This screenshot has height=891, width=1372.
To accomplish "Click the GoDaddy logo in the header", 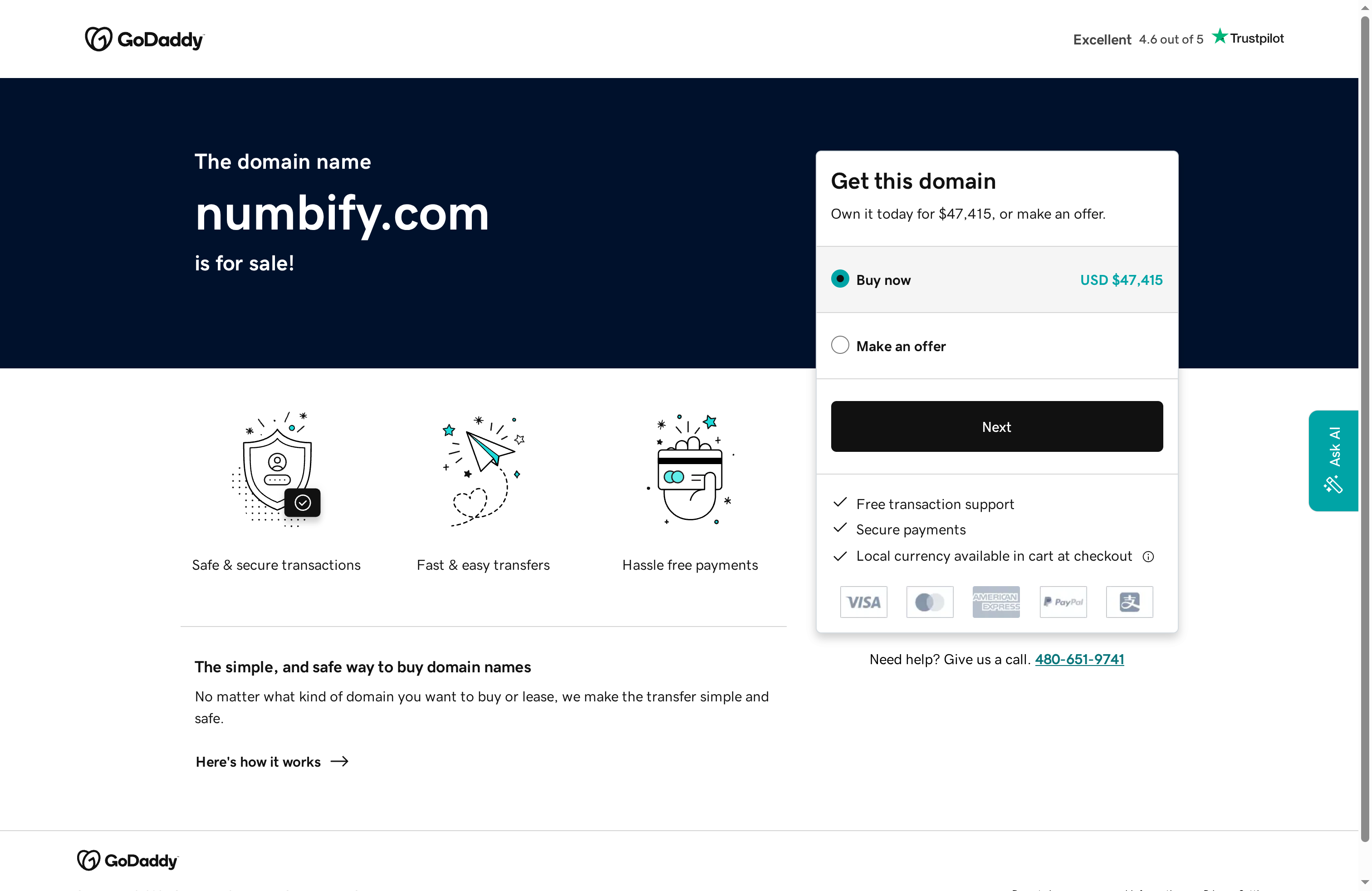I will [x=143, y=38].
